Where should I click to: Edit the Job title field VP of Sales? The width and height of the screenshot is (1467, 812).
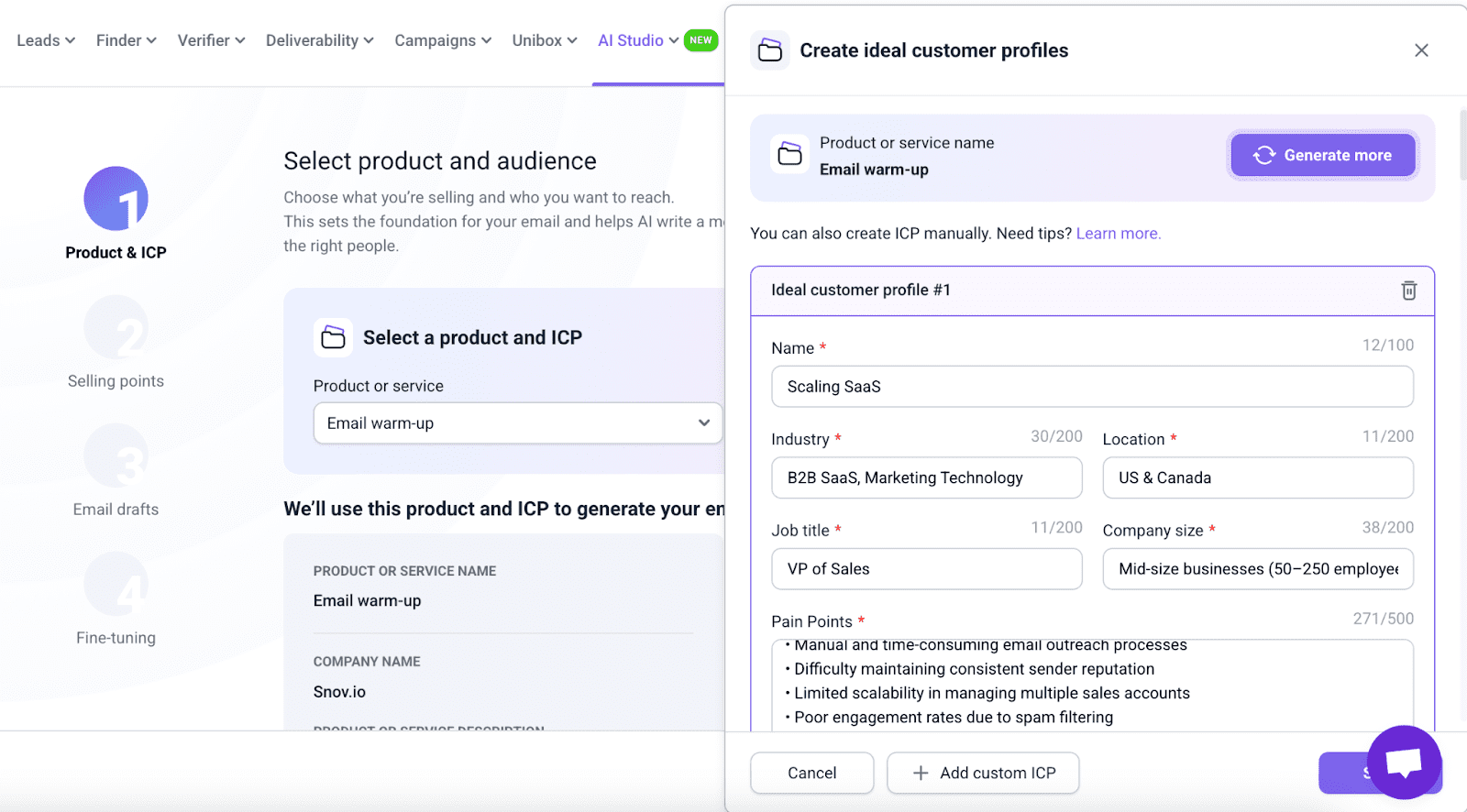click(926, 569)
